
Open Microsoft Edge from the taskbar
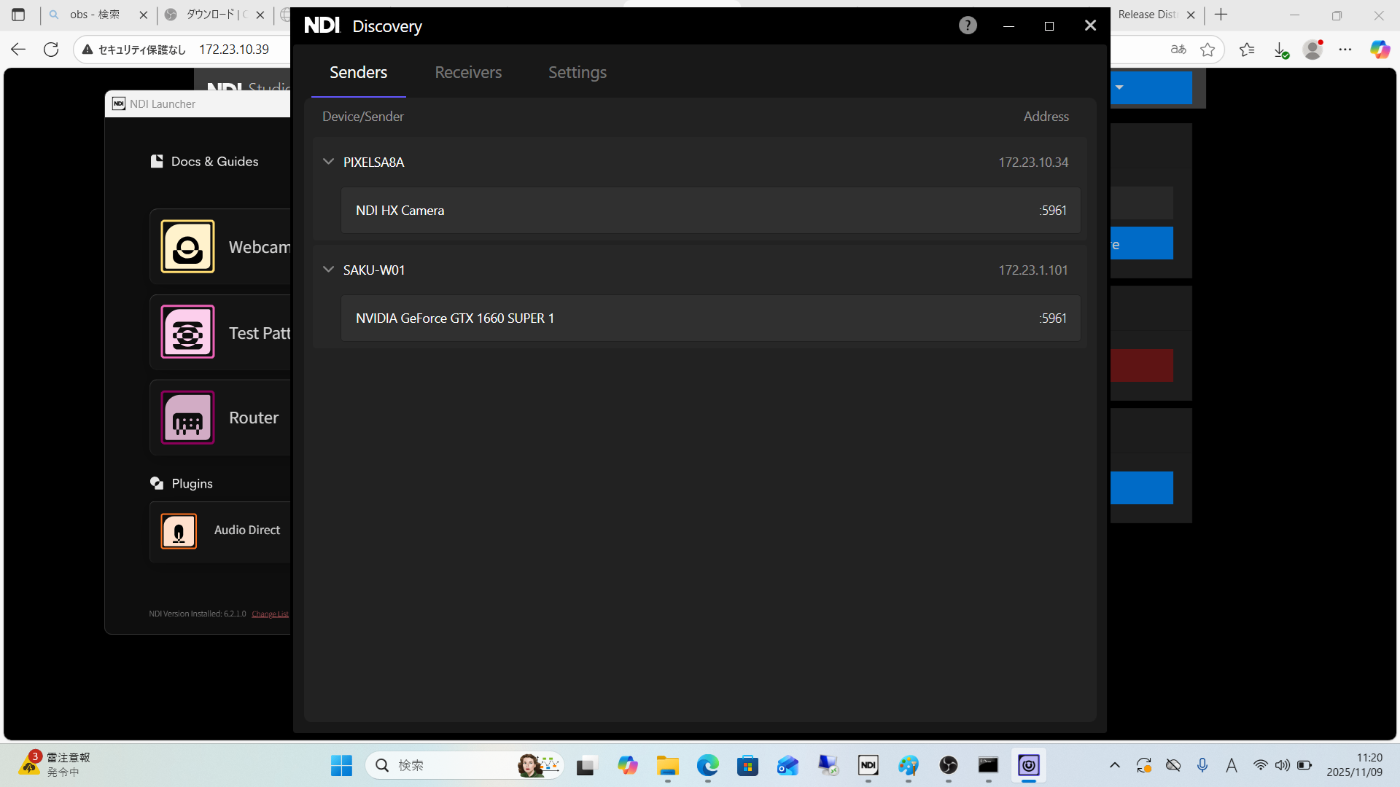click(708, 766)
